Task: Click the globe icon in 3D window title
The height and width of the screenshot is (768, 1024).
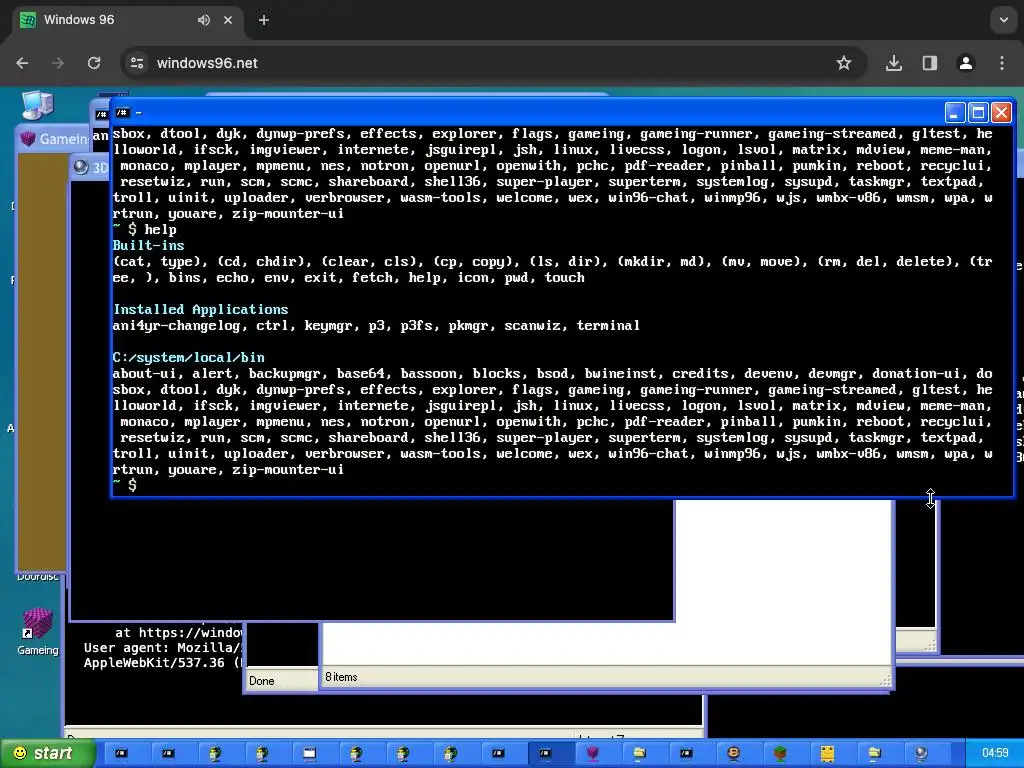Action: point(81,167)
